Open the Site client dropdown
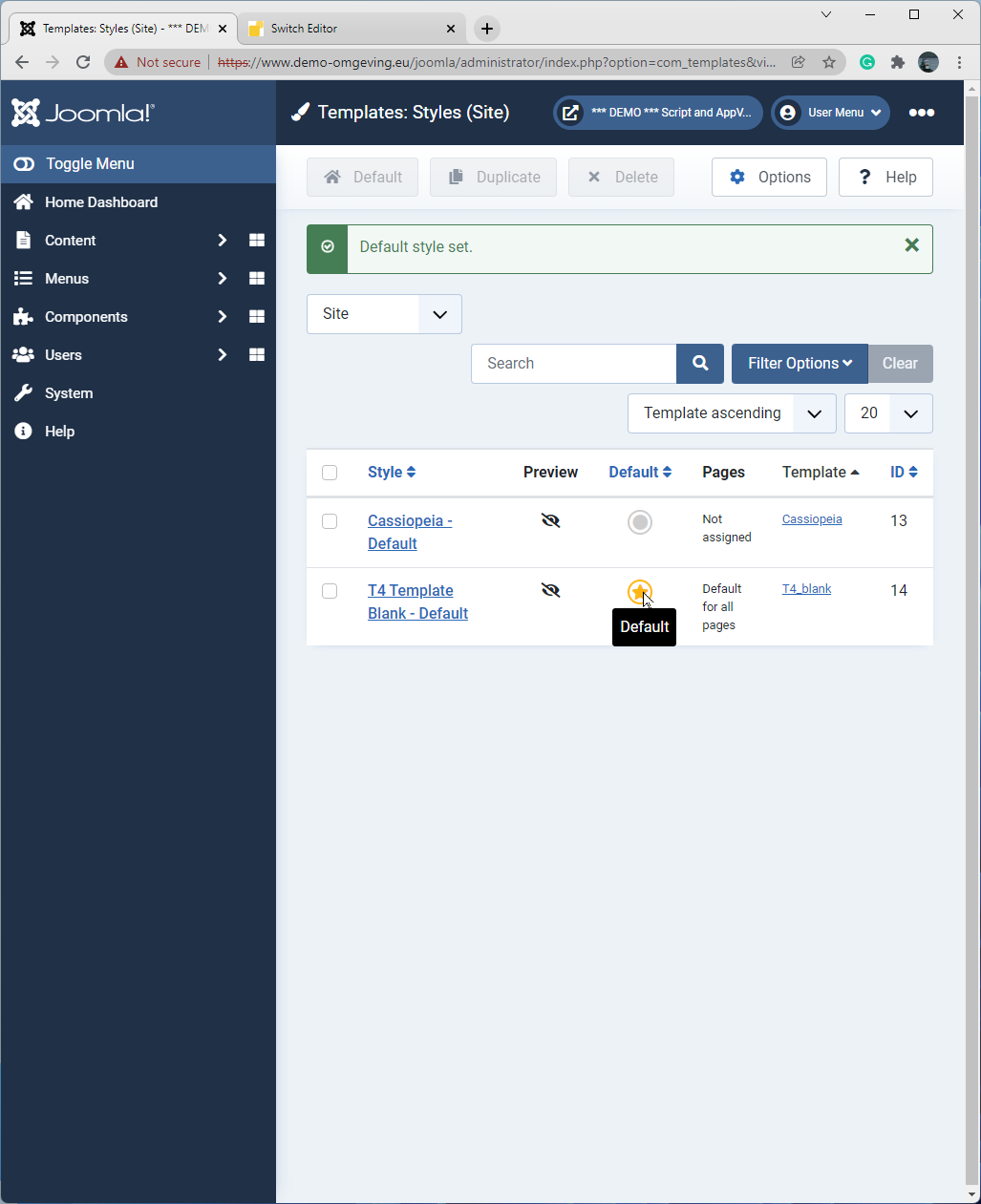981x1204 pixels. 384,314
